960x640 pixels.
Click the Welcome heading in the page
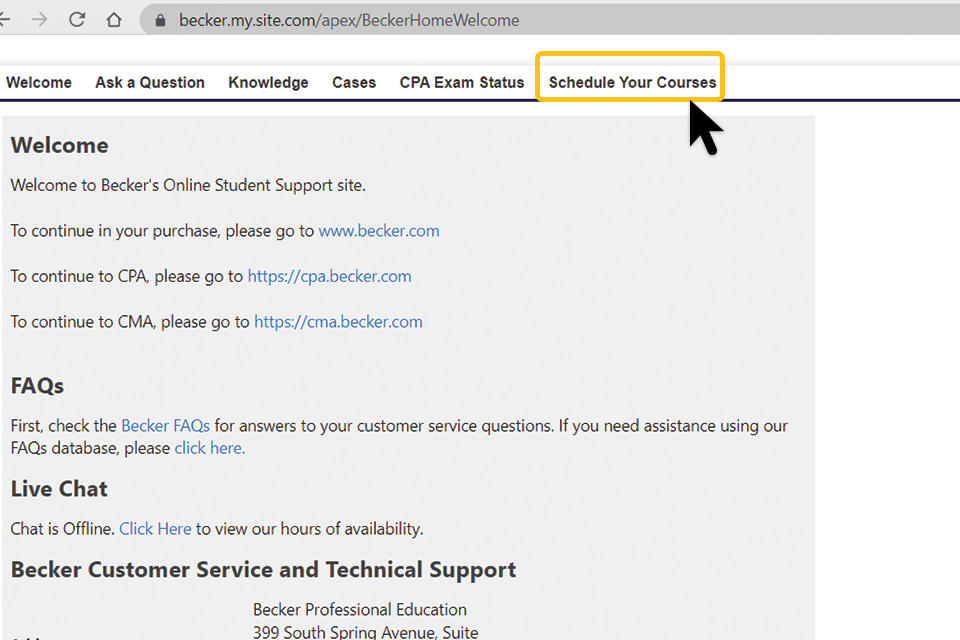(59, 145)
